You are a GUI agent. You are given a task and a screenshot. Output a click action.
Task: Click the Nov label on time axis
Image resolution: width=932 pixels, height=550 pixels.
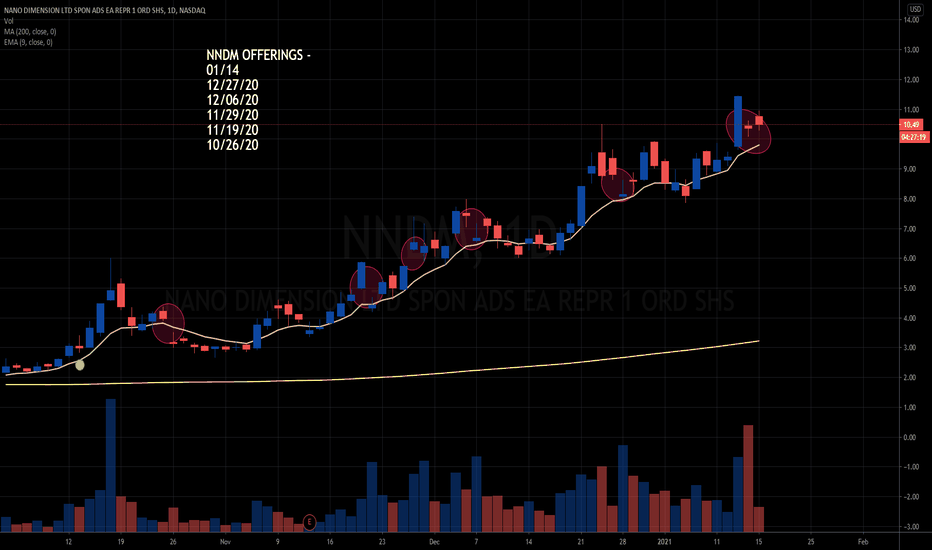[225, 542]
